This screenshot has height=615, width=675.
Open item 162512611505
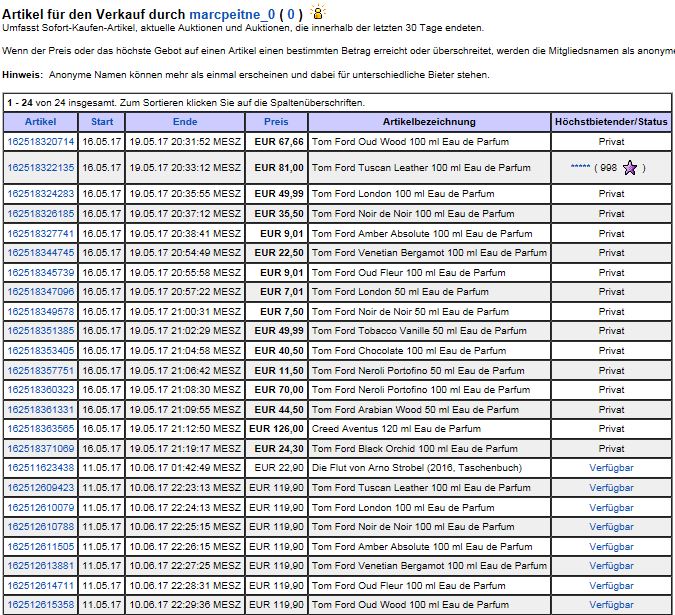click(x=41, y=547)
